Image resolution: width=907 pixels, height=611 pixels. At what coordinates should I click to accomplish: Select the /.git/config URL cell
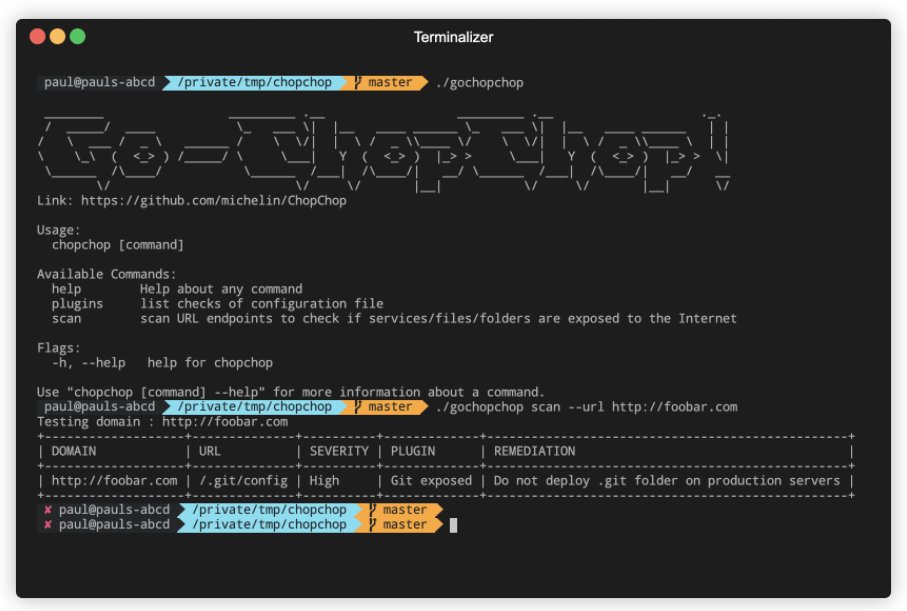click(x=243, y=481)
